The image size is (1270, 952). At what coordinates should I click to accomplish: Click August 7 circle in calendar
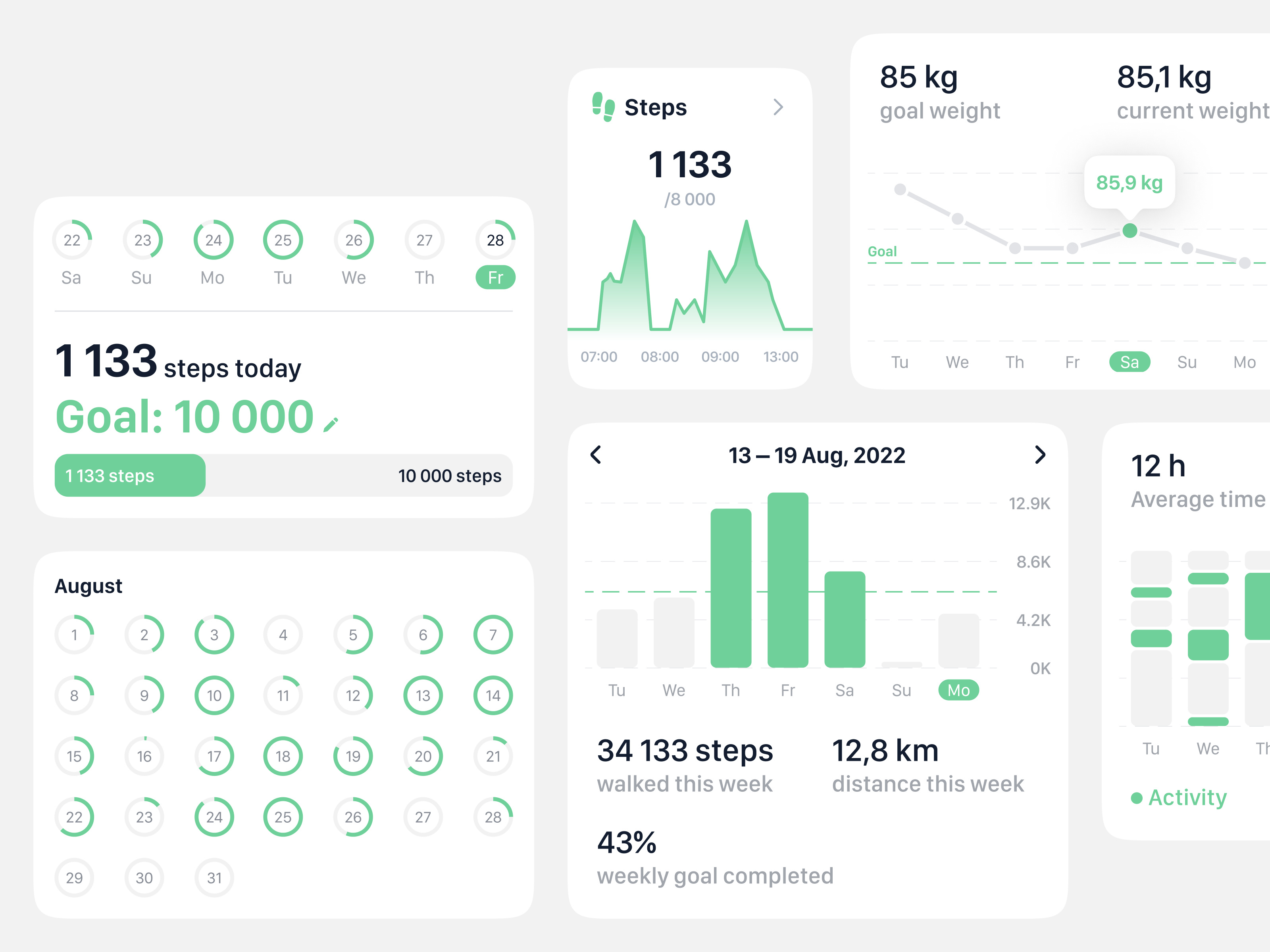[493, 635]
